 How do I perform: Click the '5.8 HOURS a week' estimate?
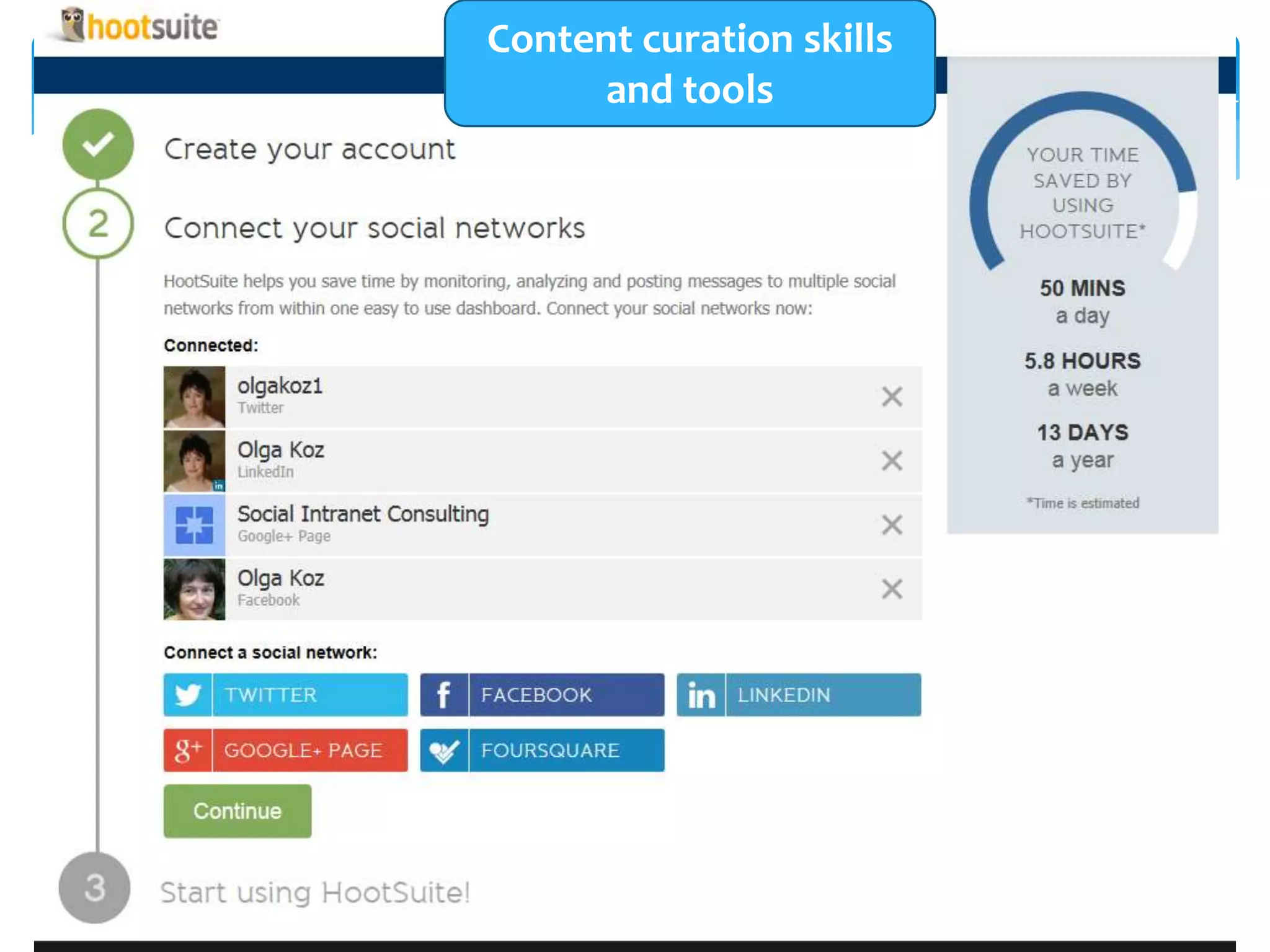[1083, 374]
